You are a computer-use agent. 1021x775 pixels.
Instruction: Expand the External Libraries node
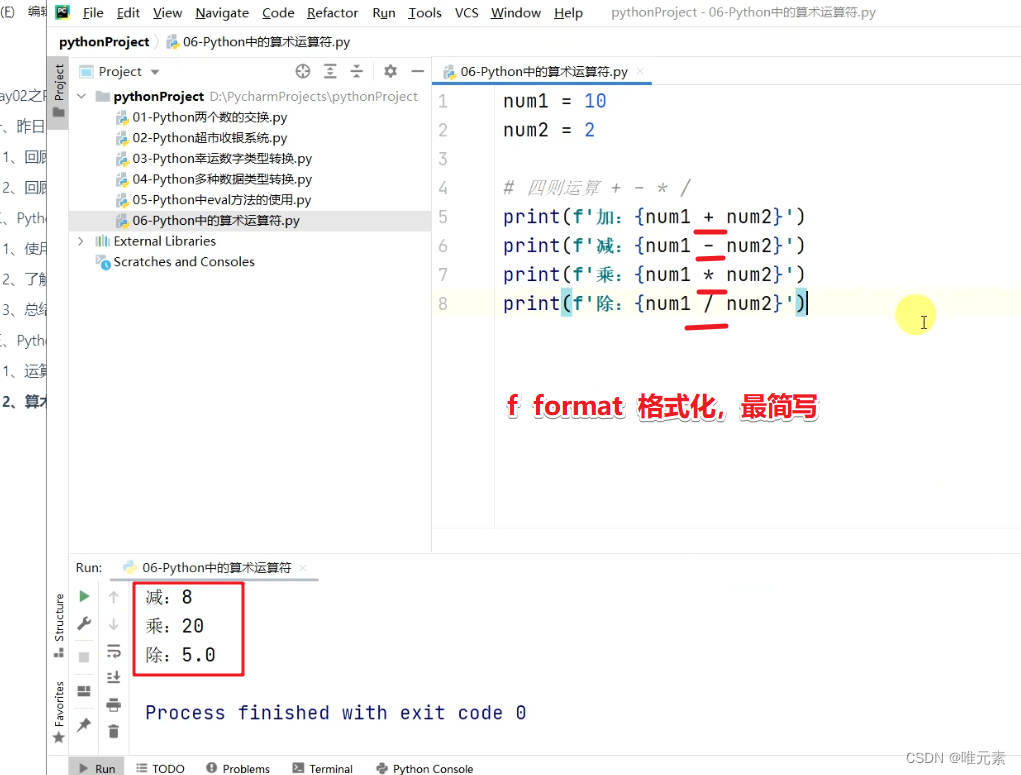[81, 241]
